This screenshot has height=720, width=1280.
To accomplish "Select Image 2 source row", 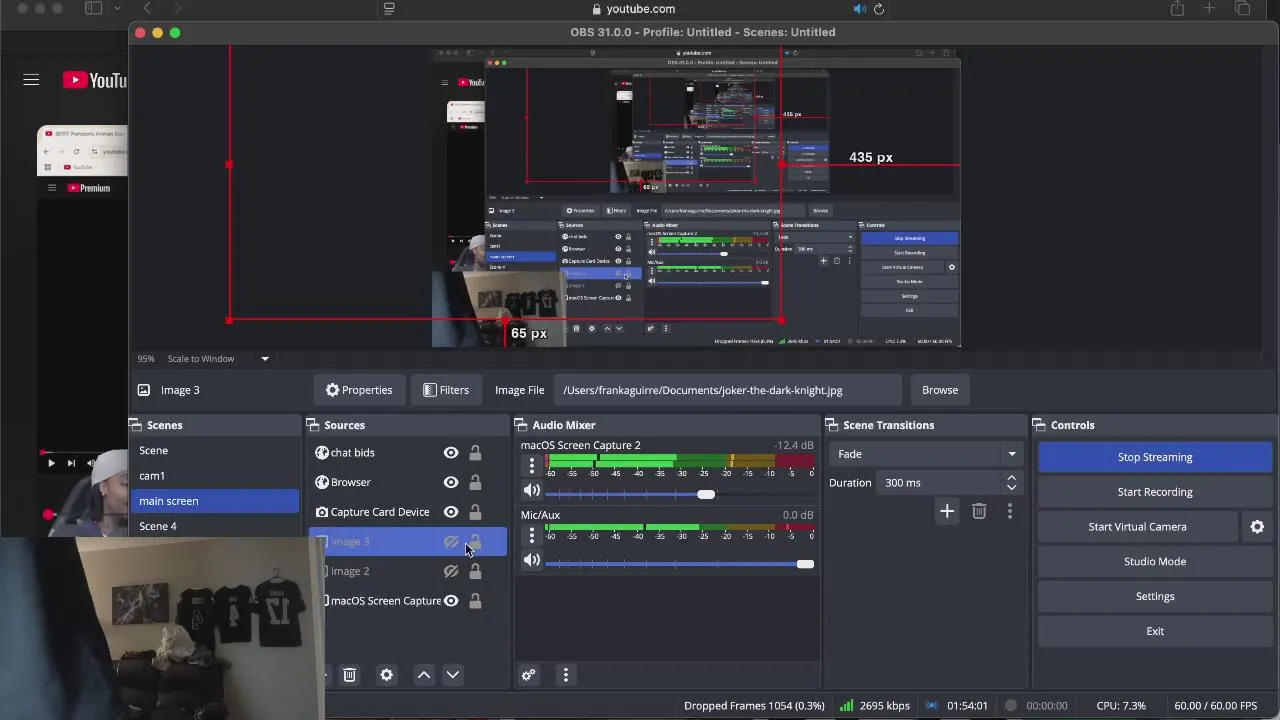I will pyautogui.click(x=408, y=571).
